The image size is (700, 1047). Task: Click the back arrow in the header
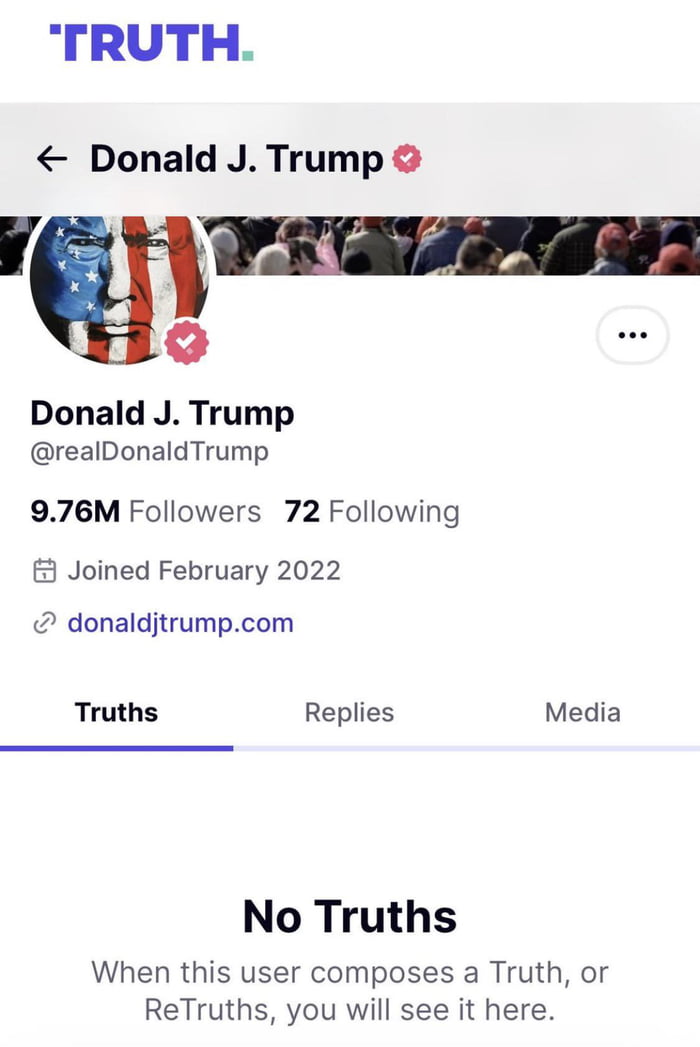(50, 158)
